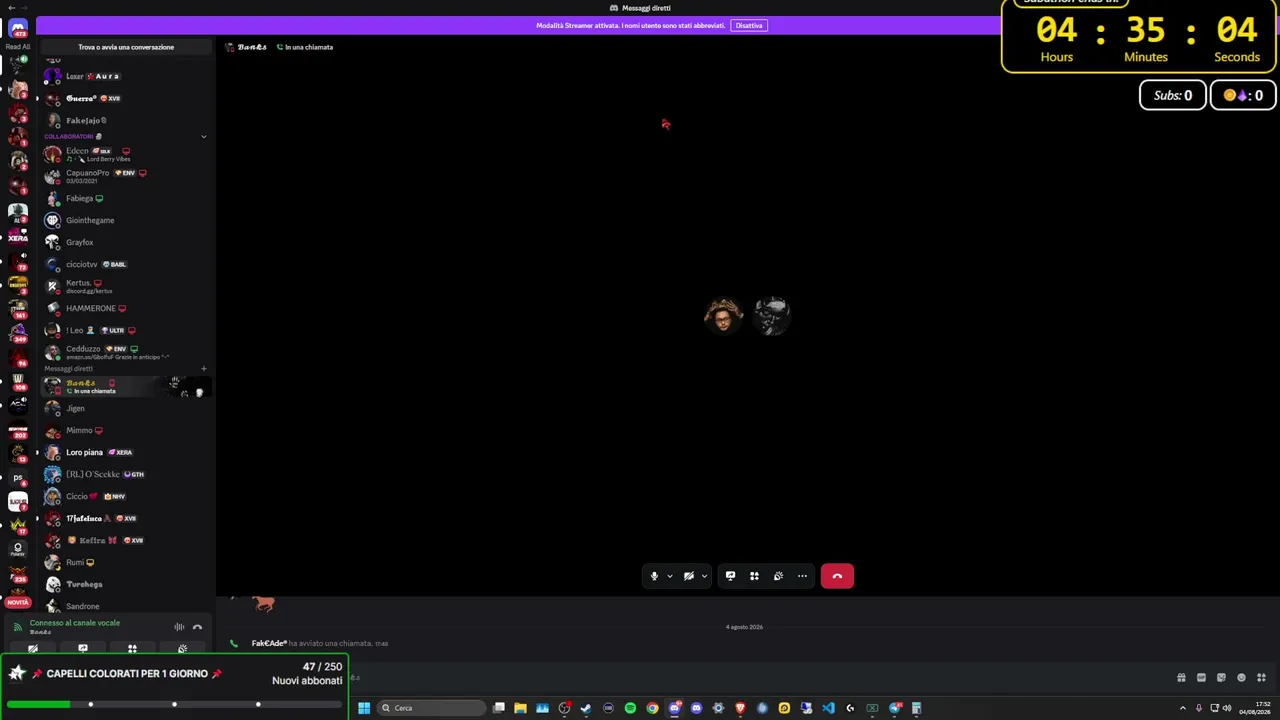Open the taskbar clock showing 17:52
Viewport: 1280px width, 720px height.
coord(1254,708)
